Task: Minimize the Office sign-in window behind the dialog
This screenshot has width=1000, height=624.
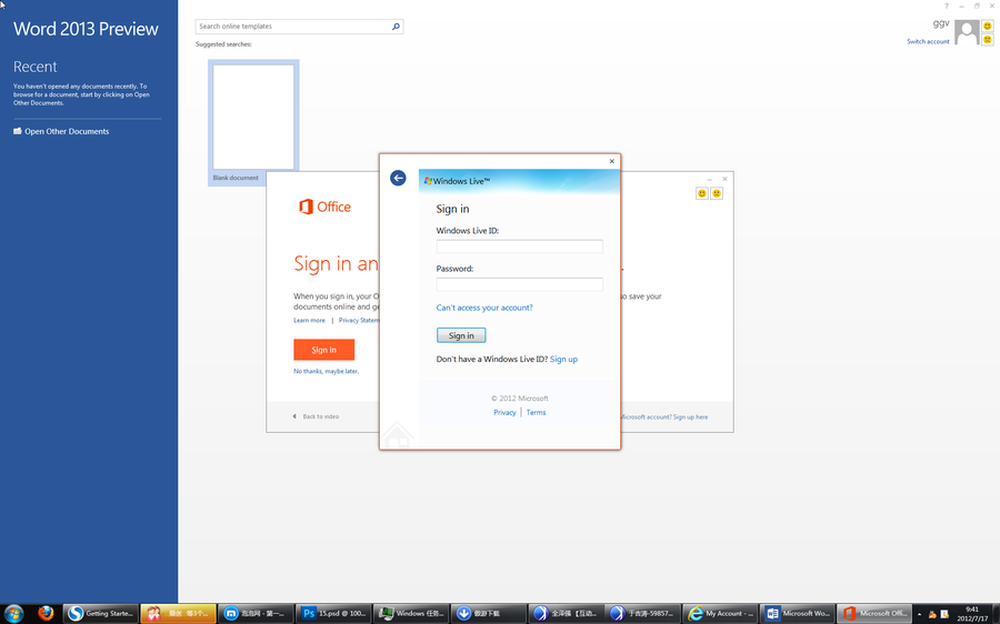Action: point(709,179)
